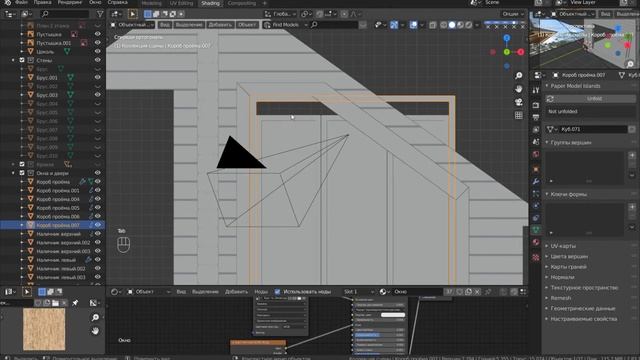This screenshot has width=640, height=360.
Task: Toggle visibility of Брус.001
Action: [x=98, y=77]
